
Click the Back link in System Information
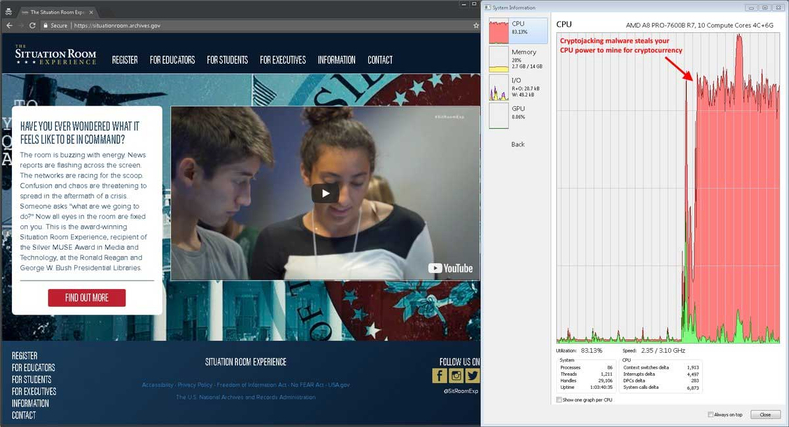coord(518,144)
